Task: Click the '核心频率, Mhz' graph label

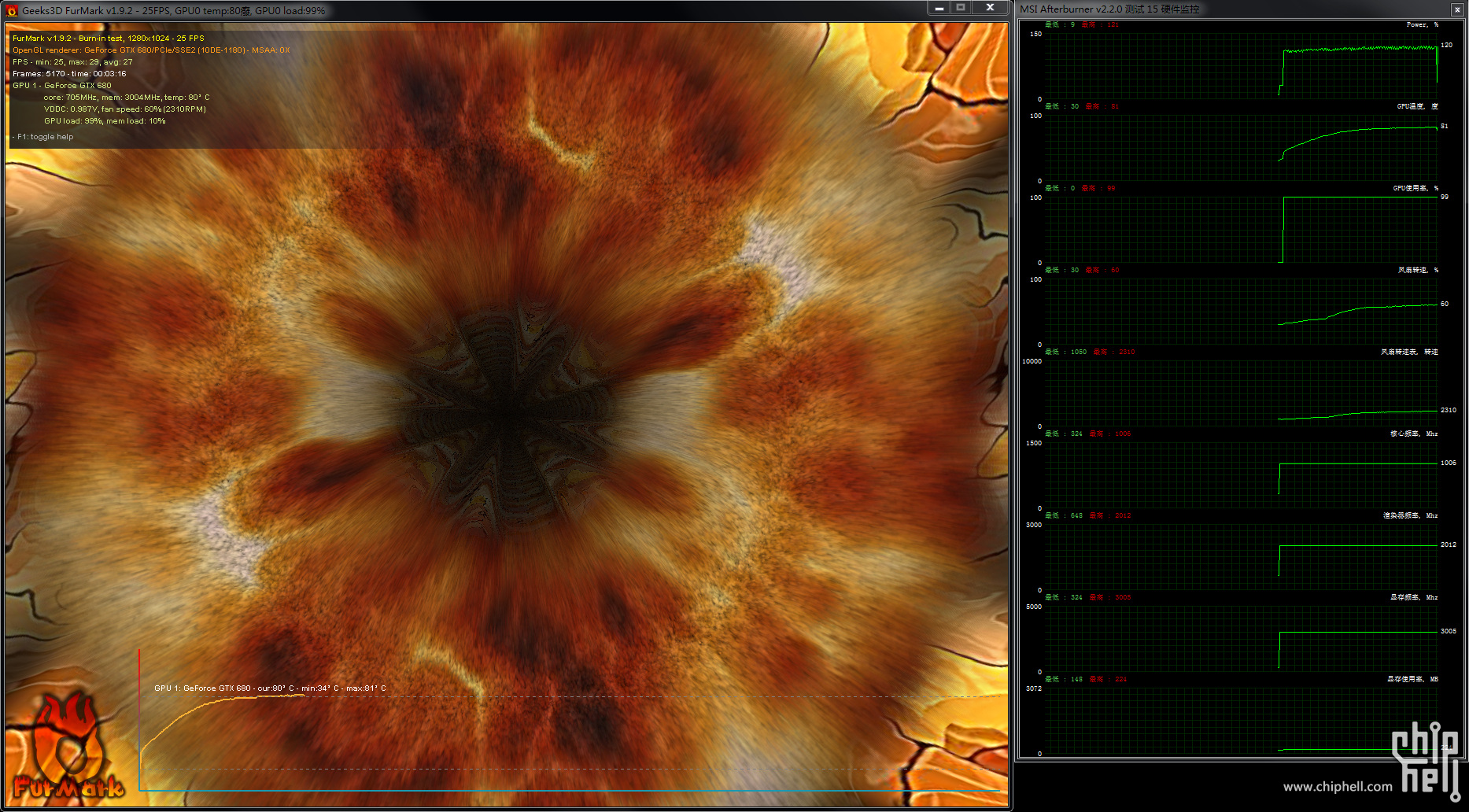Action: 1414,434
